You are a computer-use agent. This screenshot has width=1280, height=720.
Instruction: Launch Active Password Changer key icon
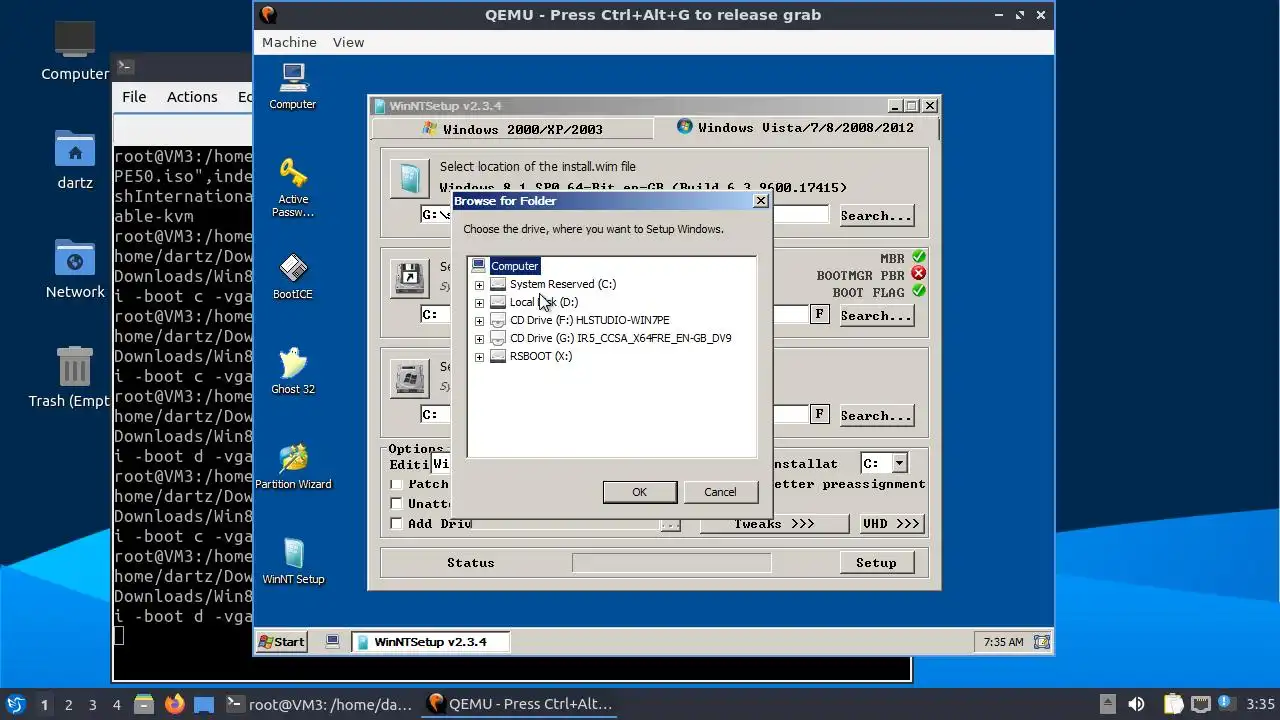pos(293,187)
